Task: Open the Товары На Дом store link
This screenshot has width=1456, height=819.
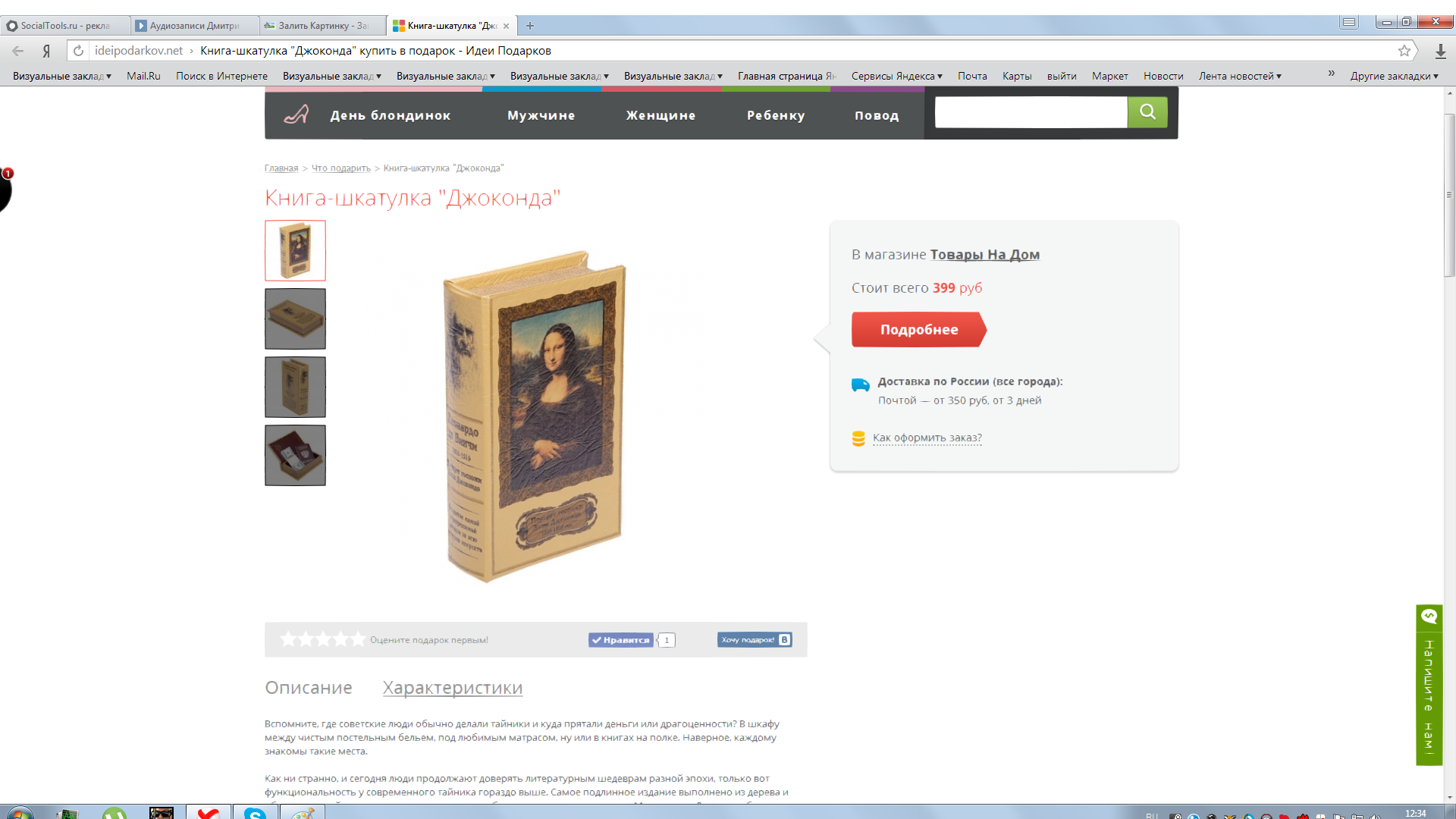Action: (x=984, y=255)
